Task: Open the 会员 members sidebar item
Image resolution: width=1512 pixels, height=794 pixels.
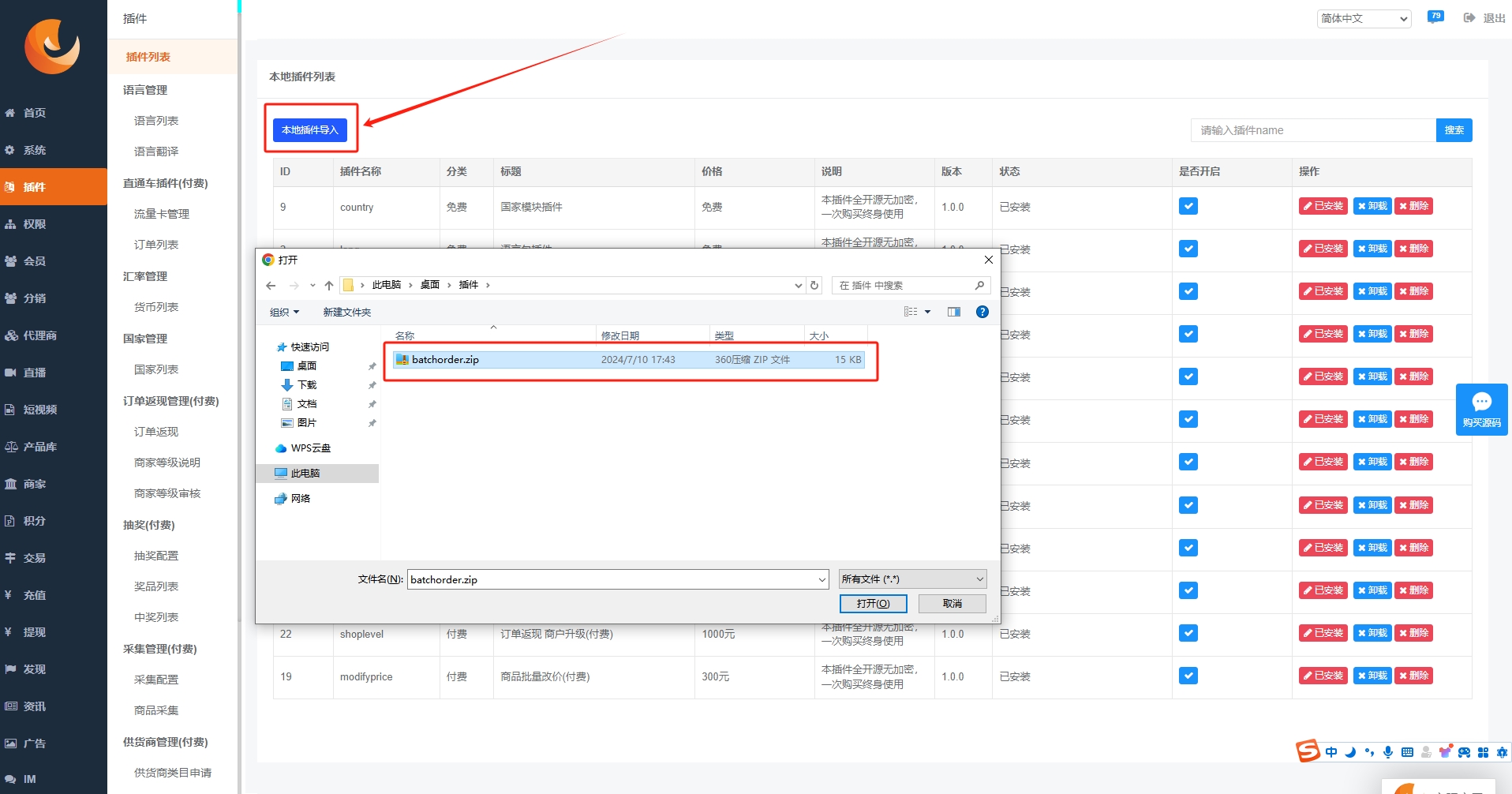Action: (x=53, y=261)
